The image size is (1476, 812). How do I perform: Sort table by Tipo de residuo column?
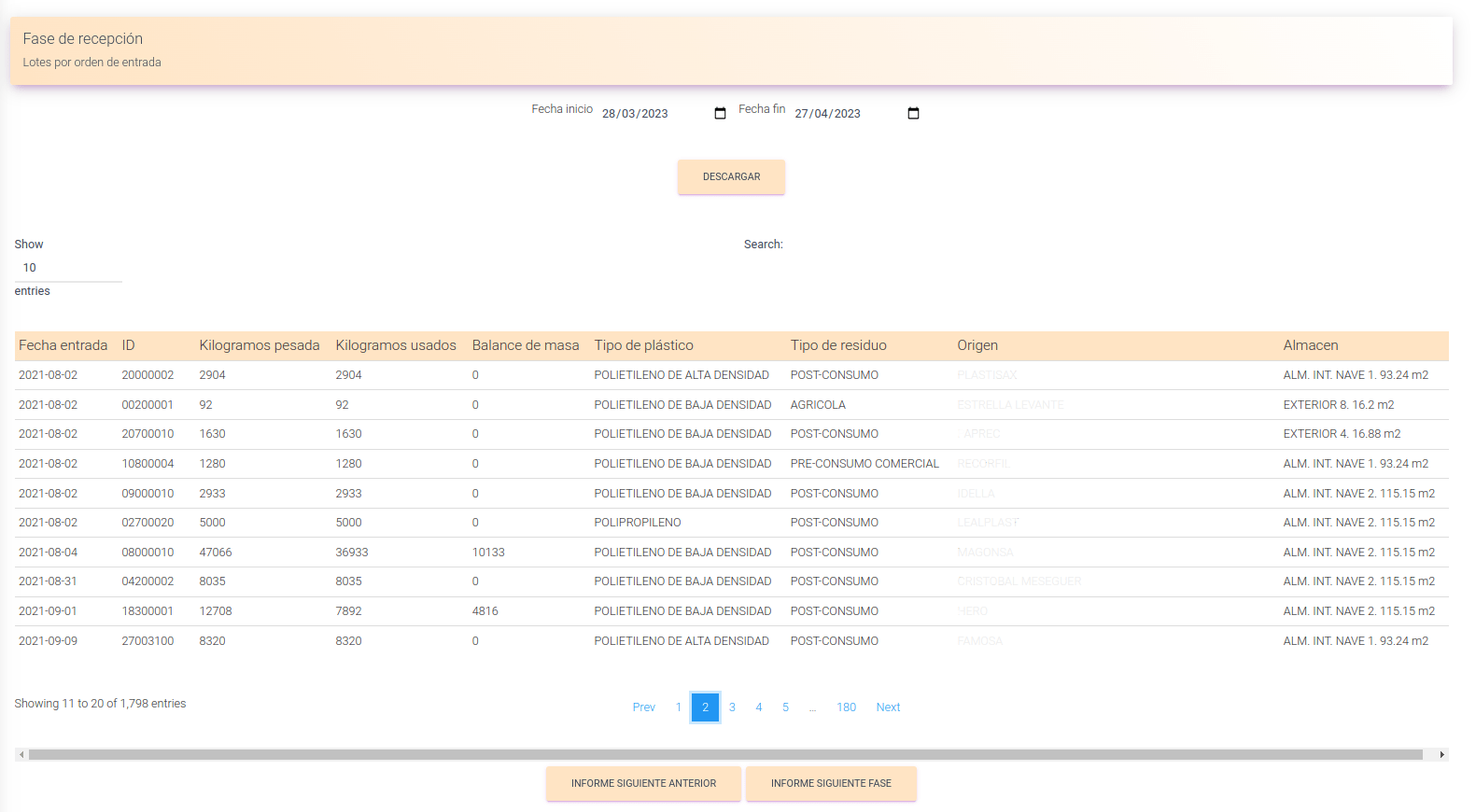point(837,345)
